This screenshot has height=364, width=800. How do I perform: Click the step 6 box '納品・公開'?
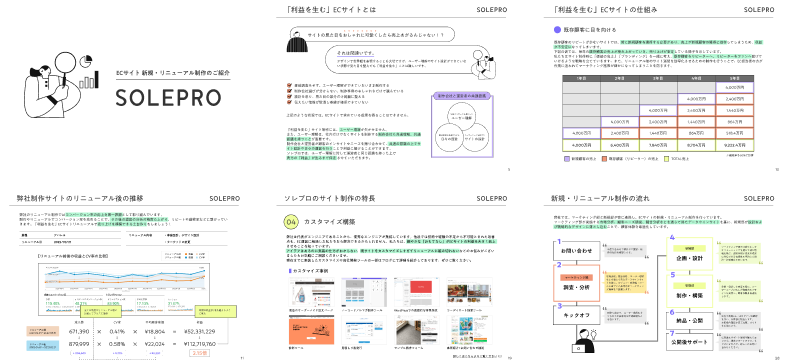pyautogui.click(x=690, y=321)
